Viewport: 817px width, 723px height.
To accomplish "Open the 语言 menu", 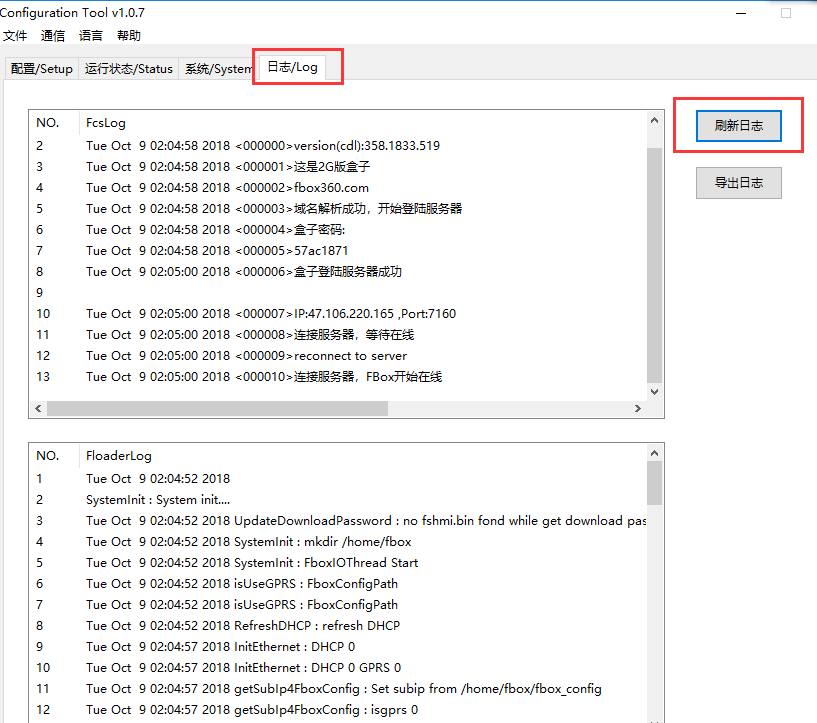I will pos(91,35).
